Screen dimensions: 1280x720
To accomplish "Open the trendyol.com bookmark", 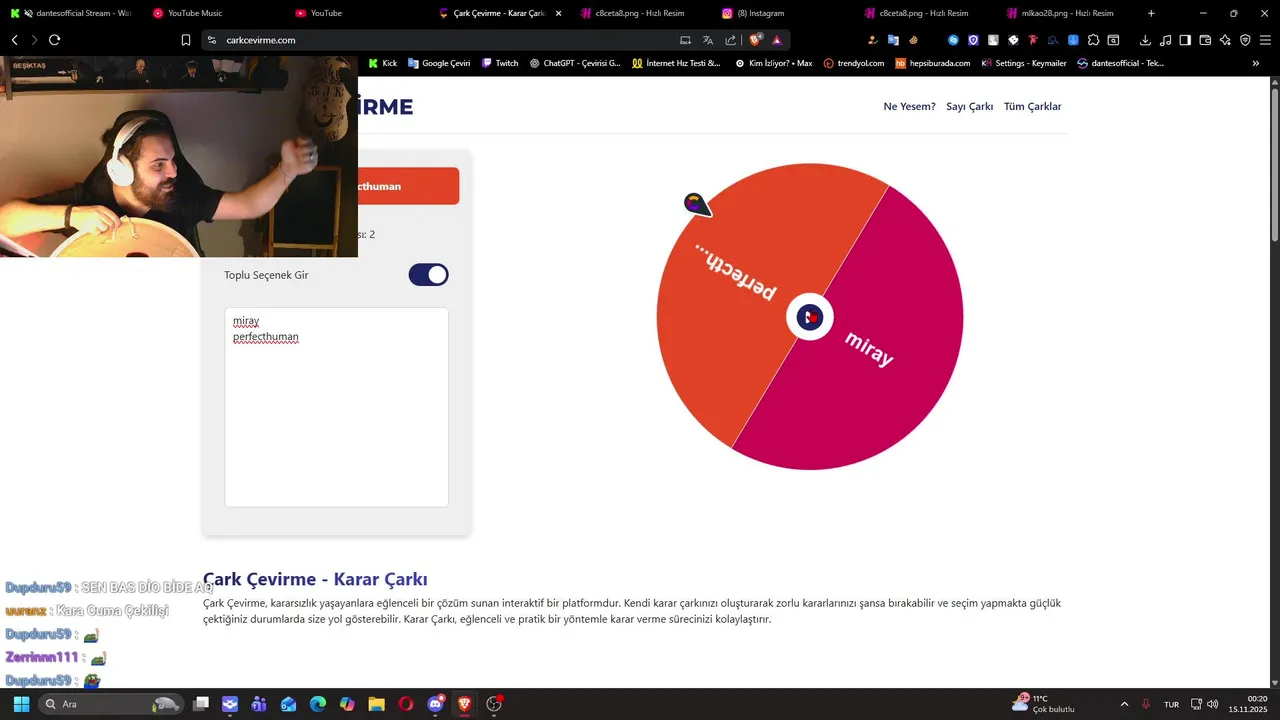I will pyautogui.click(x=854, y=63).
